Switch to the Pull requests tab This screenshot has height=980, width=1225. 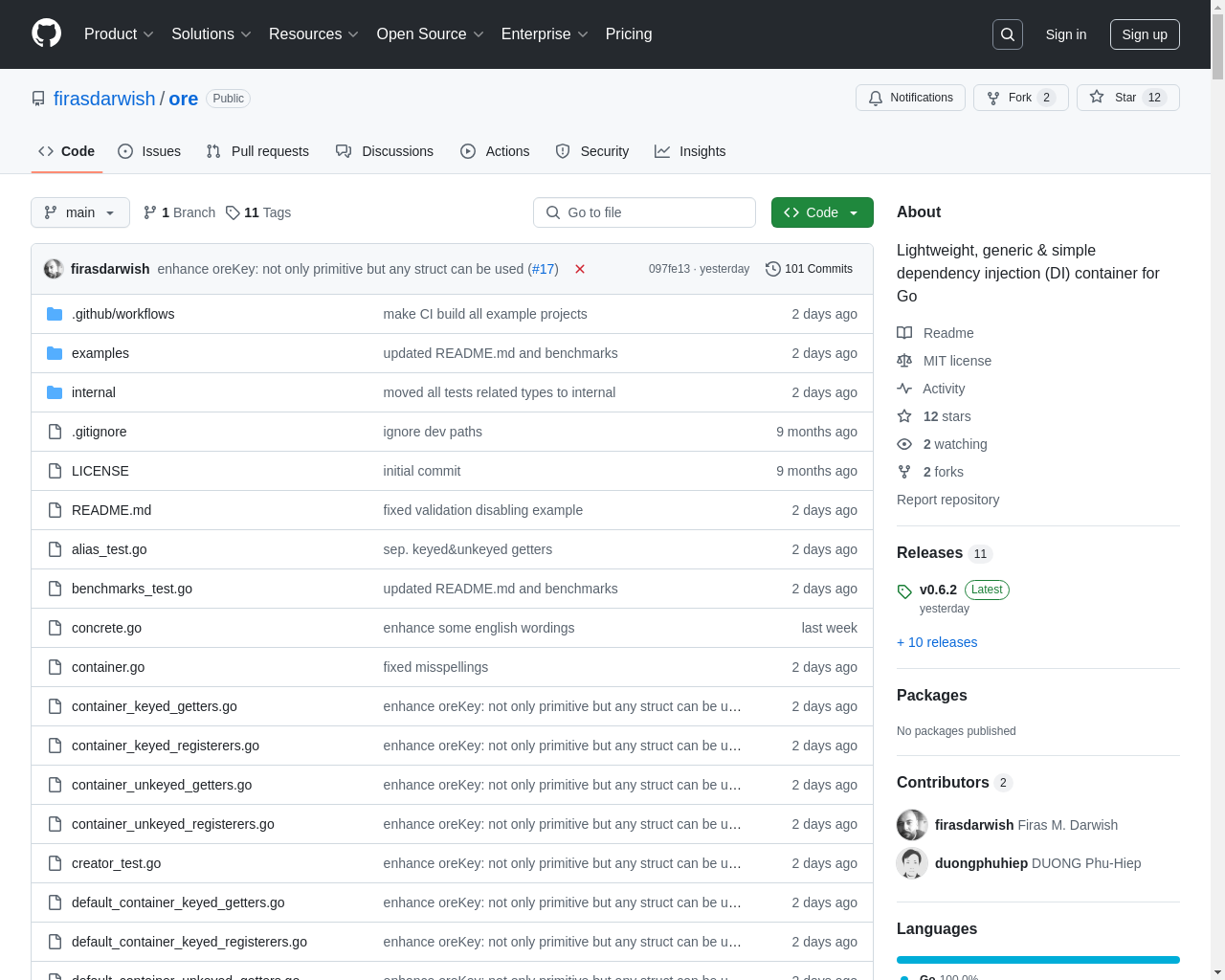257,151
